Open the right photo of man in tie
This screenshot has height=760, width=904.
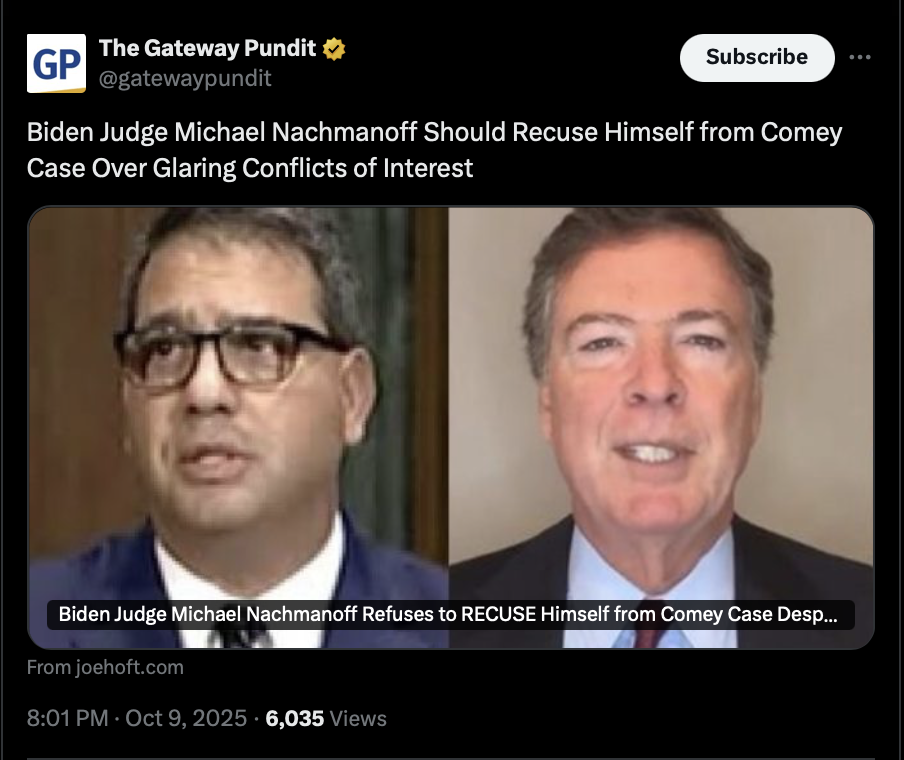point(661,427)
